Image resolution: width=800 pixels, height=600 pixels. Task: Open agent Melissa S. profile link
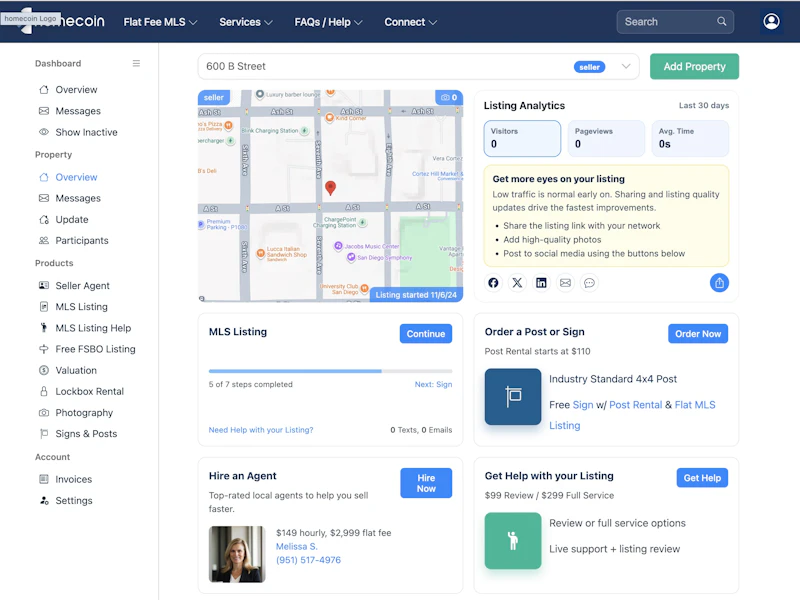coord(296,546)
